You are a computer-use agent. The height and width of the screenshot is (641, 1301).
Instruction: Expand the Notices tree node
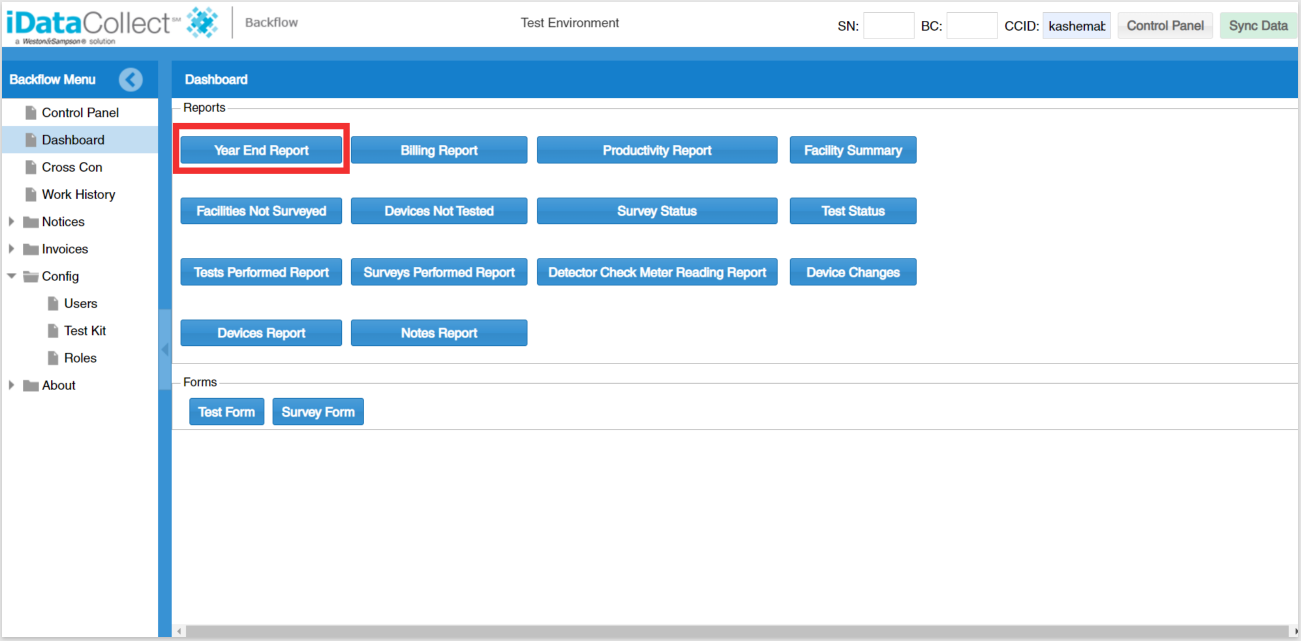(x=11, y=222)
